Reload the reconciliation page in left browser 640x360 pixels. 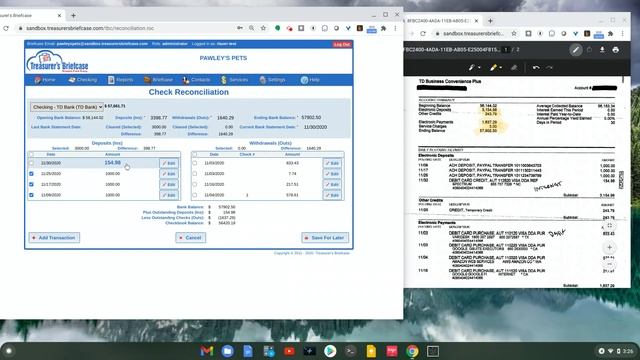(x=6, y=28)
